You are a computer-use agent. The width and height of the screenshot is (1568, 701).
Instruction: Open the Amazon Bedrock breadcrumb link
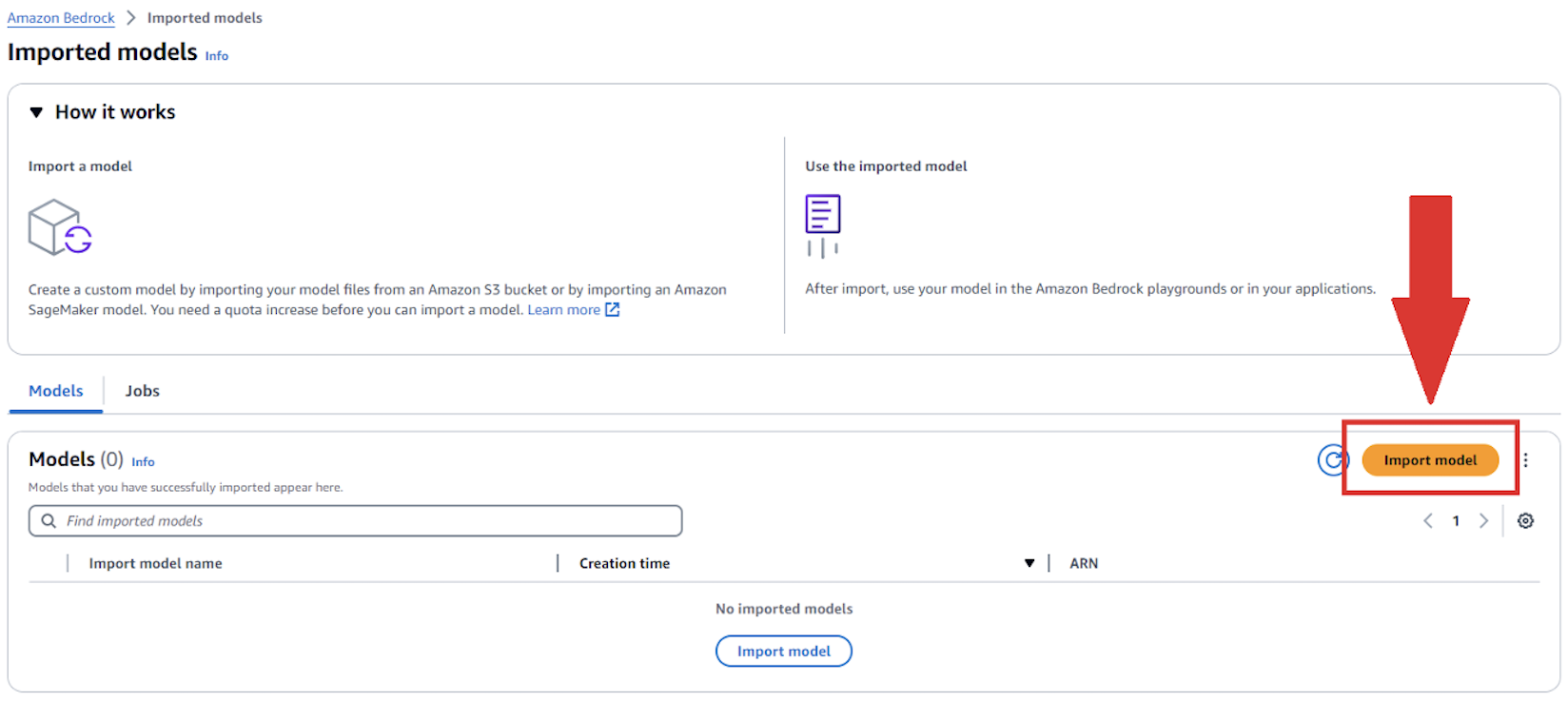[61, 18]
